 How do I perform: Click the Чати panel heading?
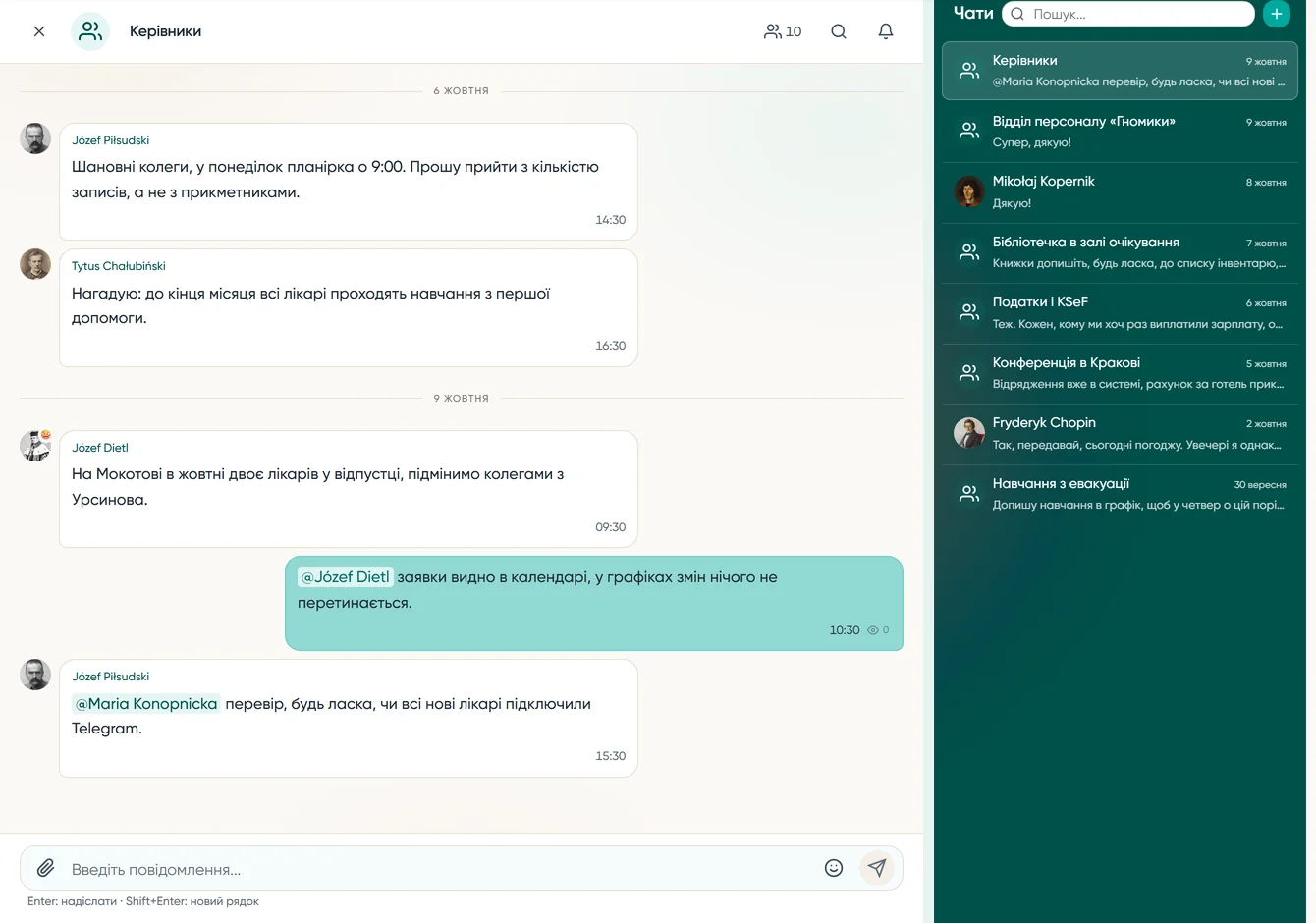973,13
